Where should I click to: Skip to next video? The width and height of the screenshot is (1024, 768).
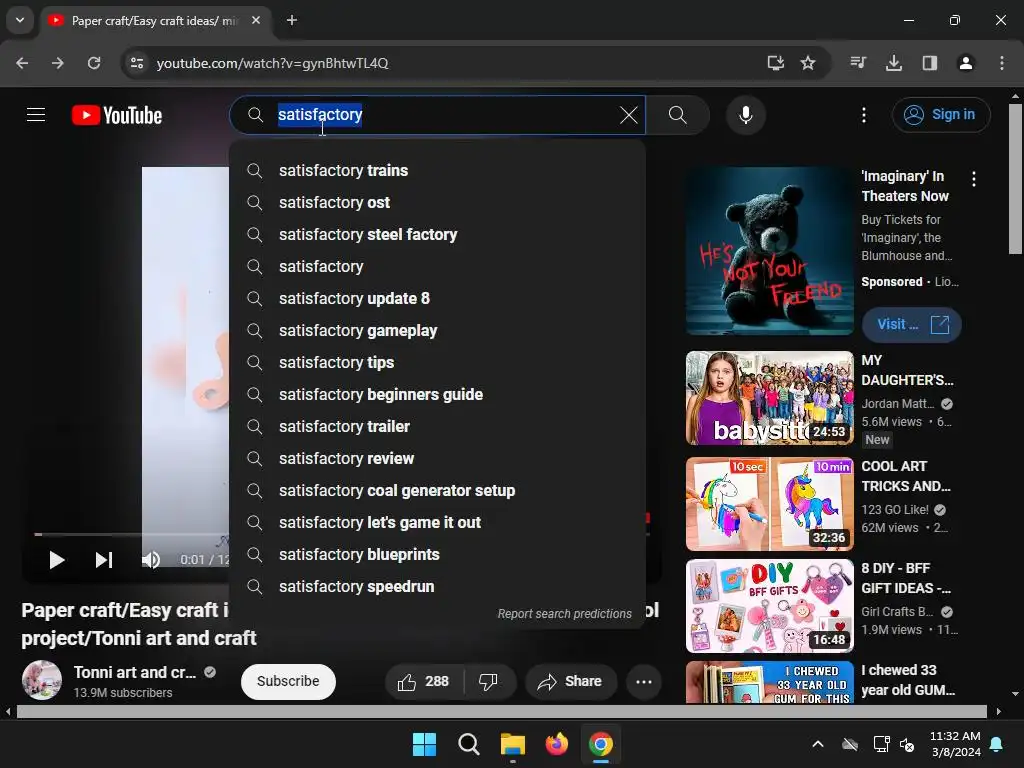104,560
